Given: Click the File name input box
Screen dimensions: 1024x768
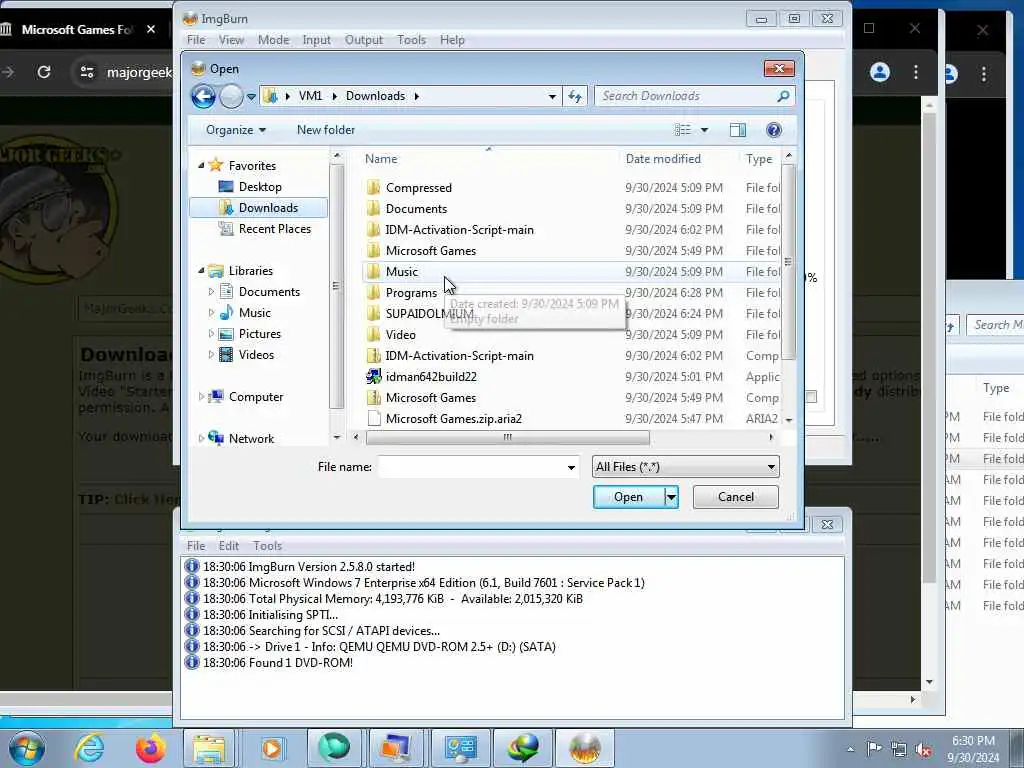Looking at the screenshot, I should pyautogui.click(x=470, y=467).
